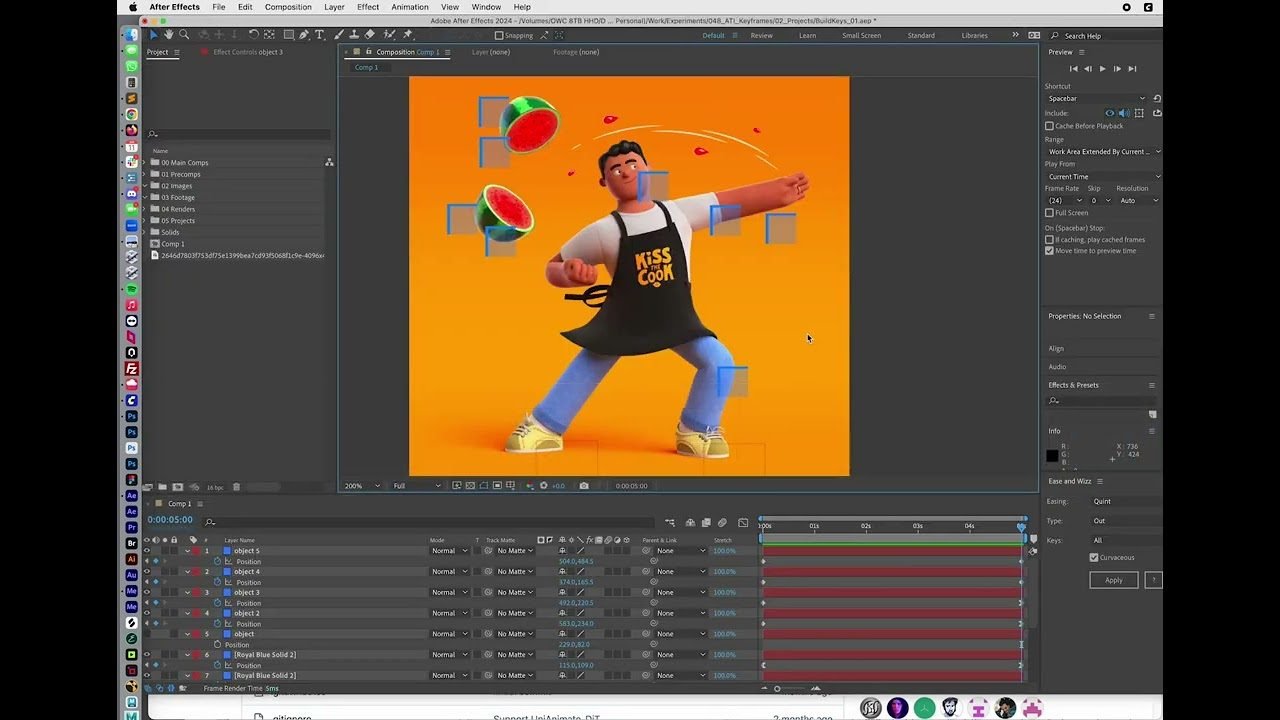Select the Puppet Pin tool
Screen dimensions: 1280x720
point(407,35)
